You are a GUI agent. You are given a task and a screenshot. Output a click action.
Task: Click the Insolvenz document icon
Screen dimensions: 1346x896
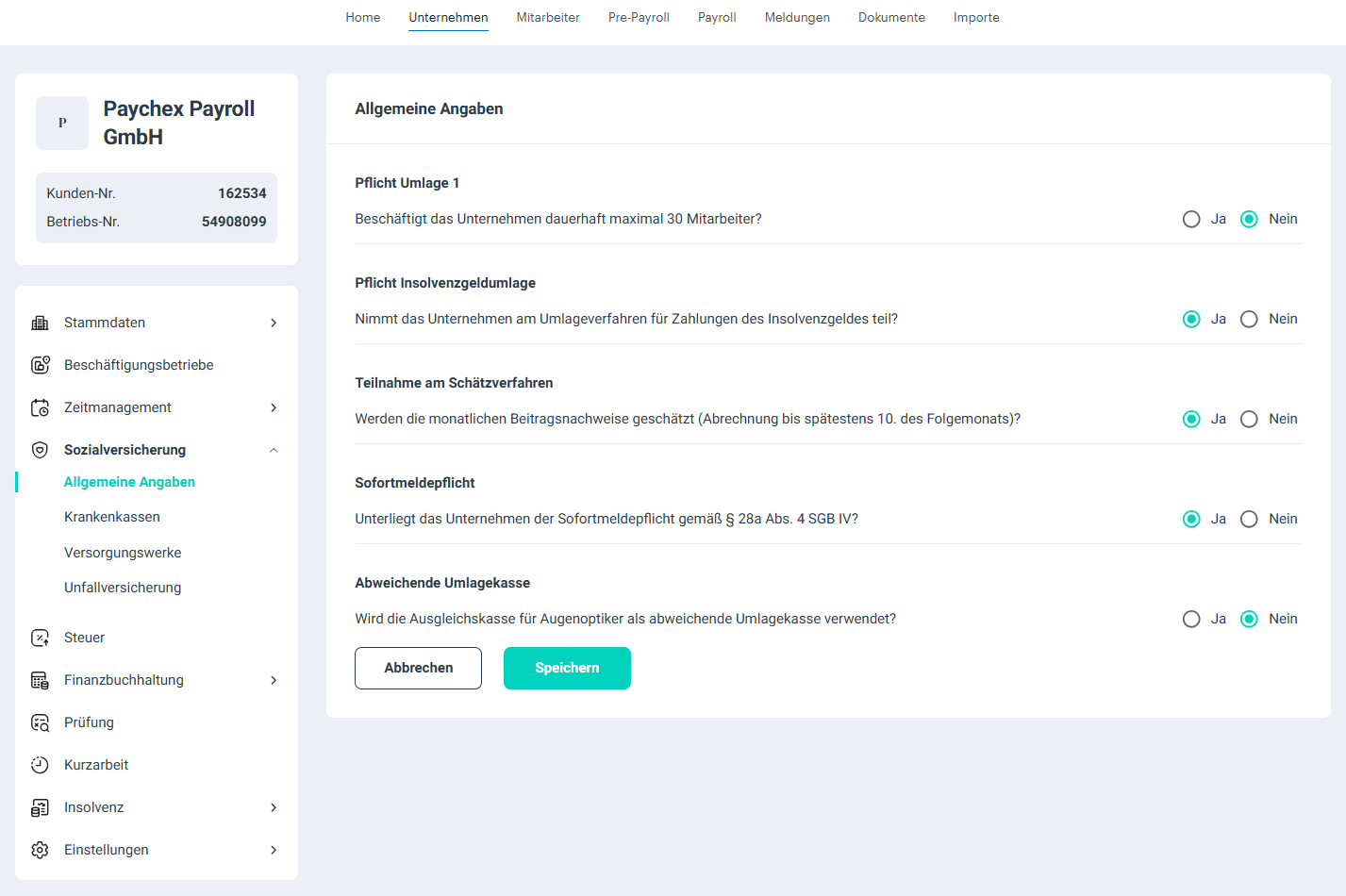pos(40,807)
